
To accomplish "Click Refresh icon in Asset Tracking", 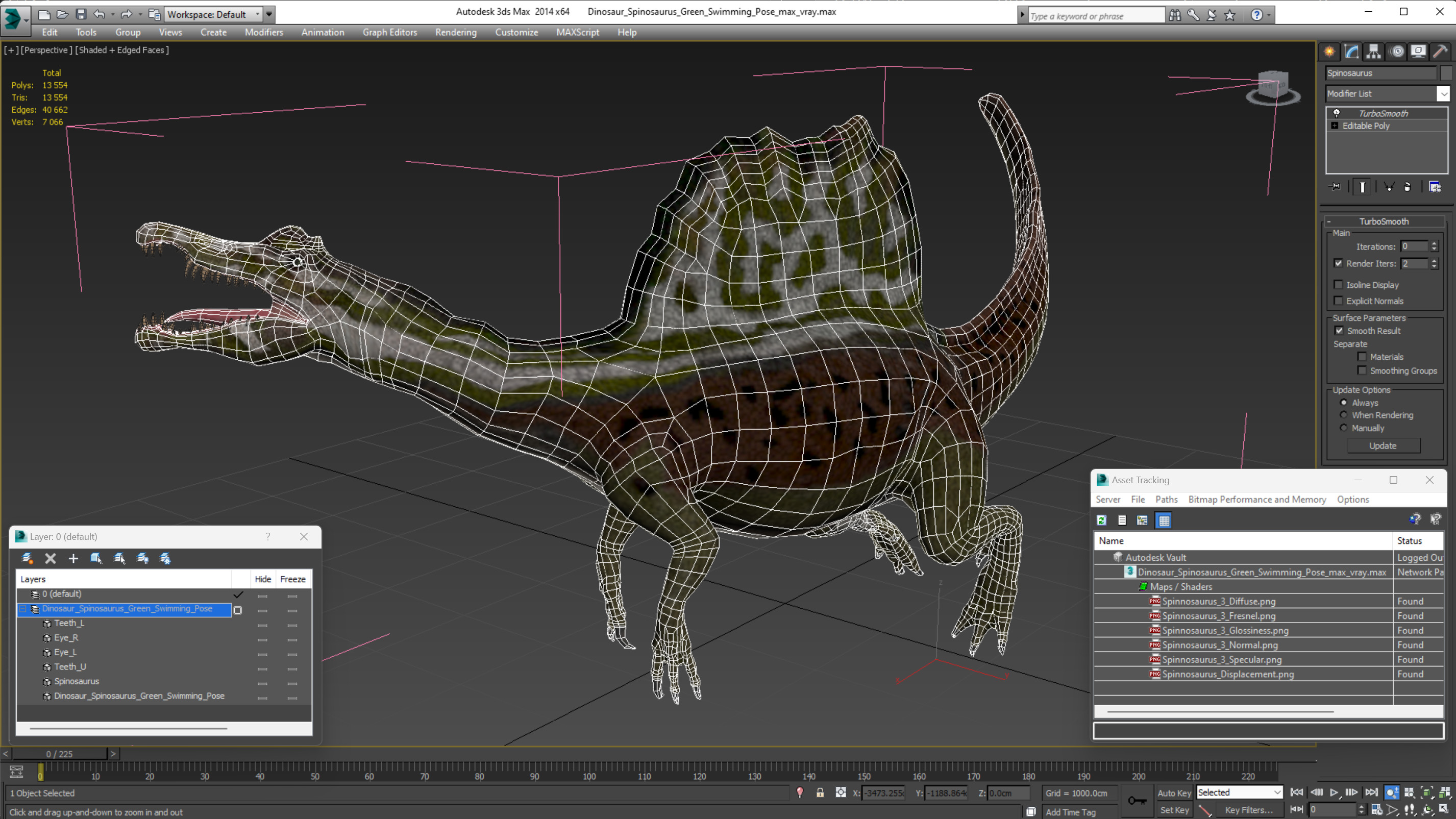I will [x=1102, y=520].
